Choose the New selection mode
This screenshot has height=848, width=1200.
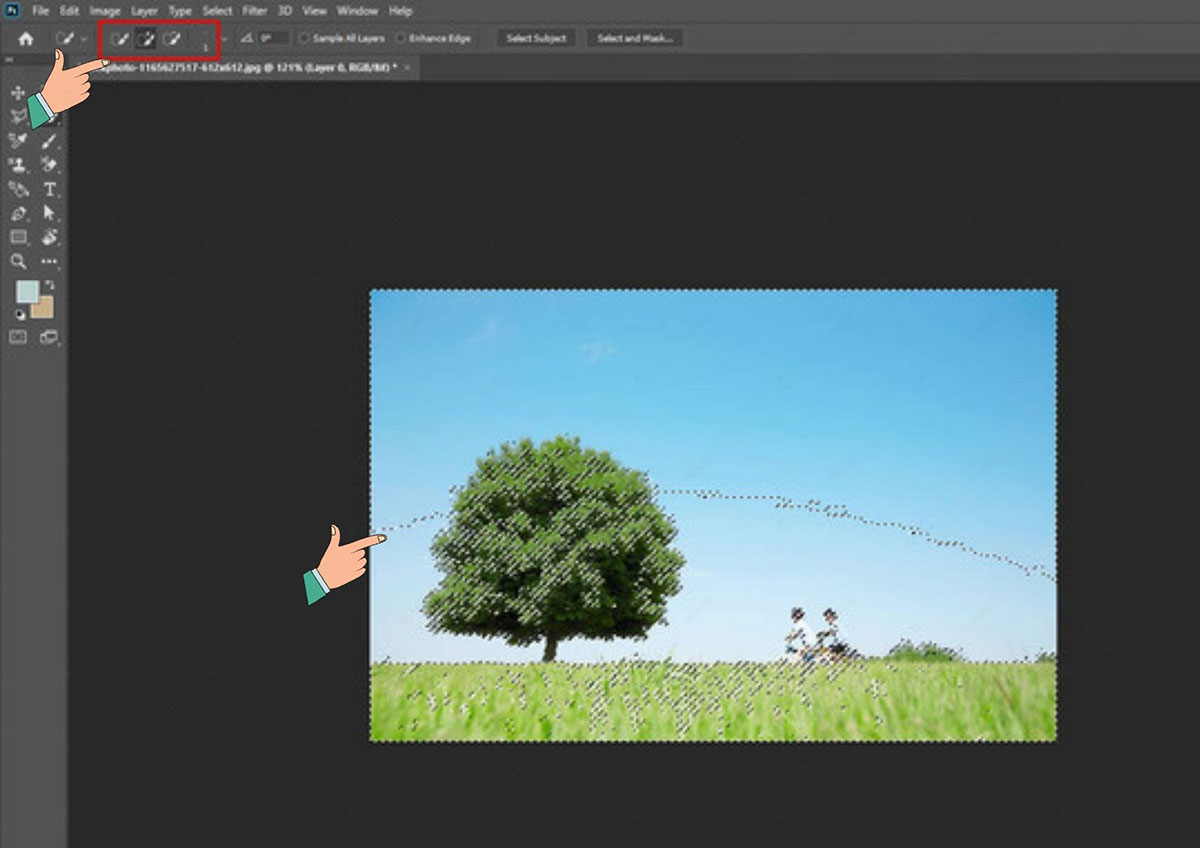(119, 39)
